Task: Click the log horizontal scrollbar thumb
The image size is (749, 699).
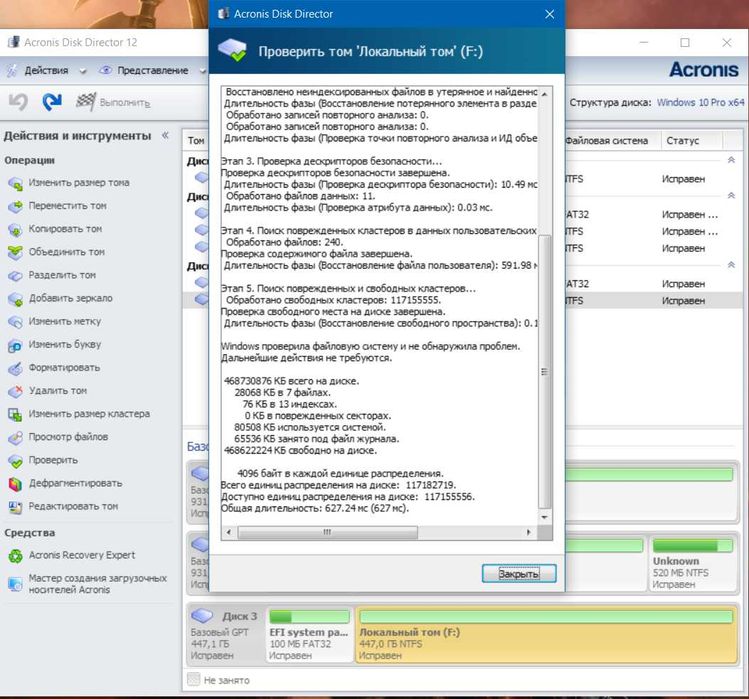Action: 327,532
